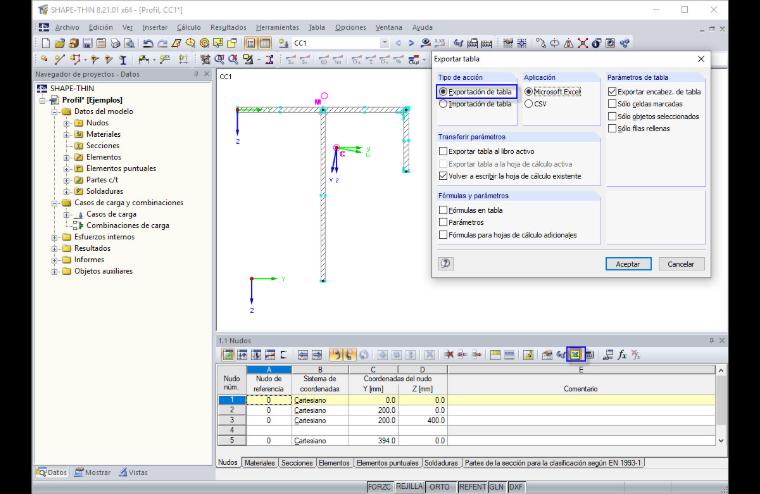Image resolution: width=760 pixels, height=494 pixels.
Task: Enable Sólo objetos seleccionados checkbox
Action: tap(612, 116)
